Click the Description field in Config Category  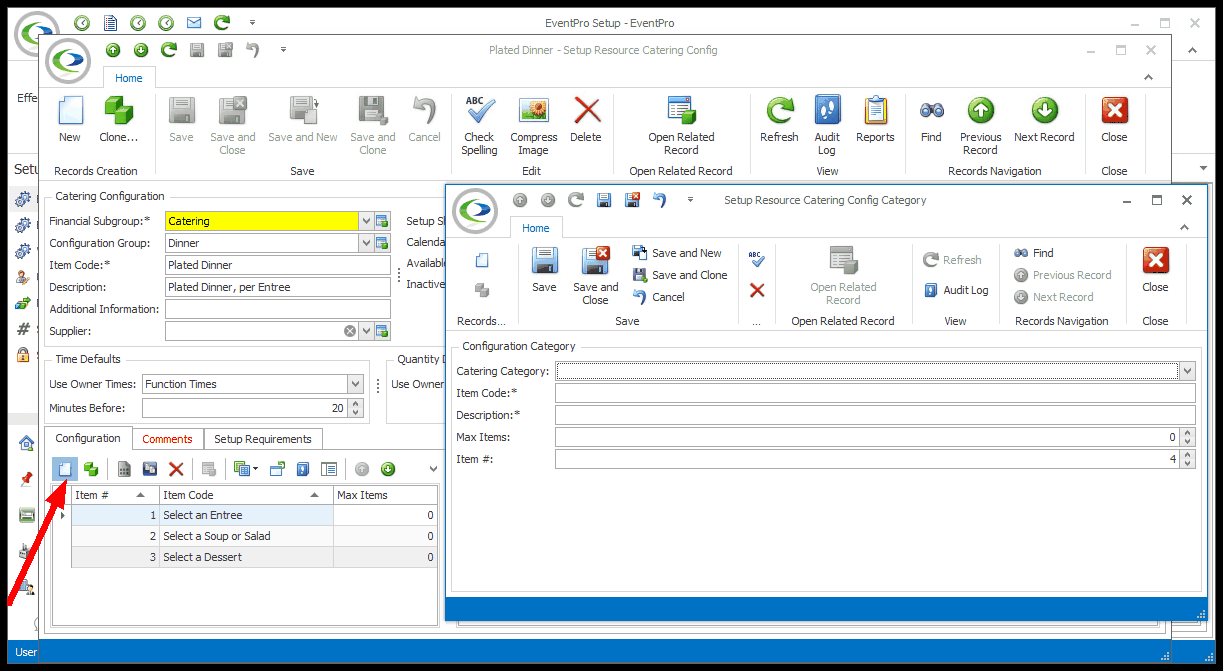875,415
